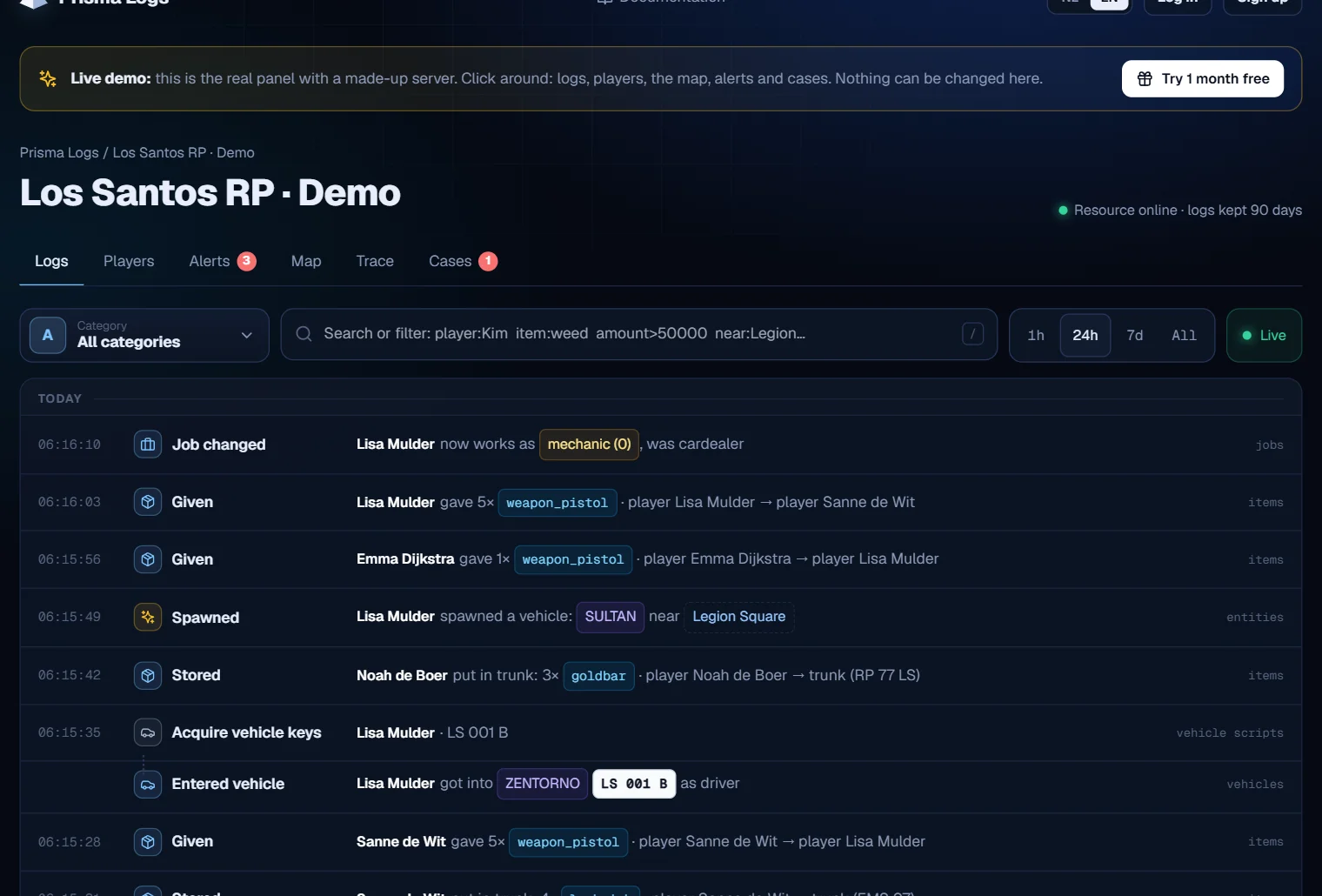Click the box icon on the 06:15:56 Given row
1322x896 pixels.
[148, 559]
